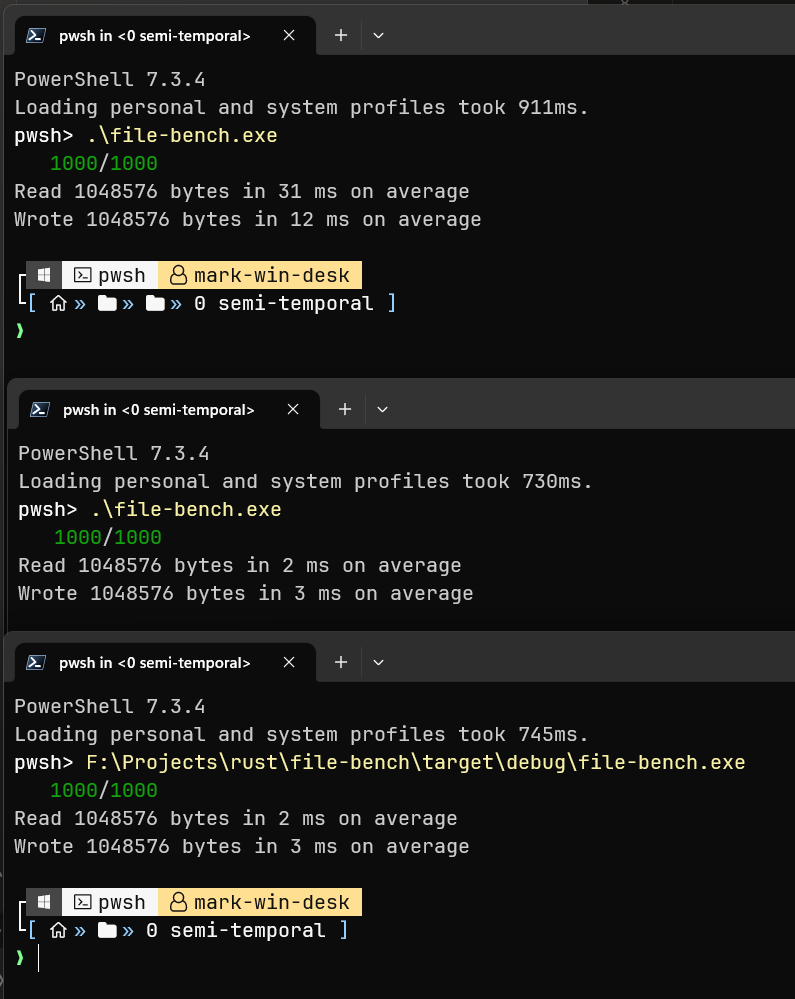Viewport: 795px width, 999px height.
Task: Click the line 'Read 1048576 bytes in 31 ms on average'
Action: (x=242, y=192)
